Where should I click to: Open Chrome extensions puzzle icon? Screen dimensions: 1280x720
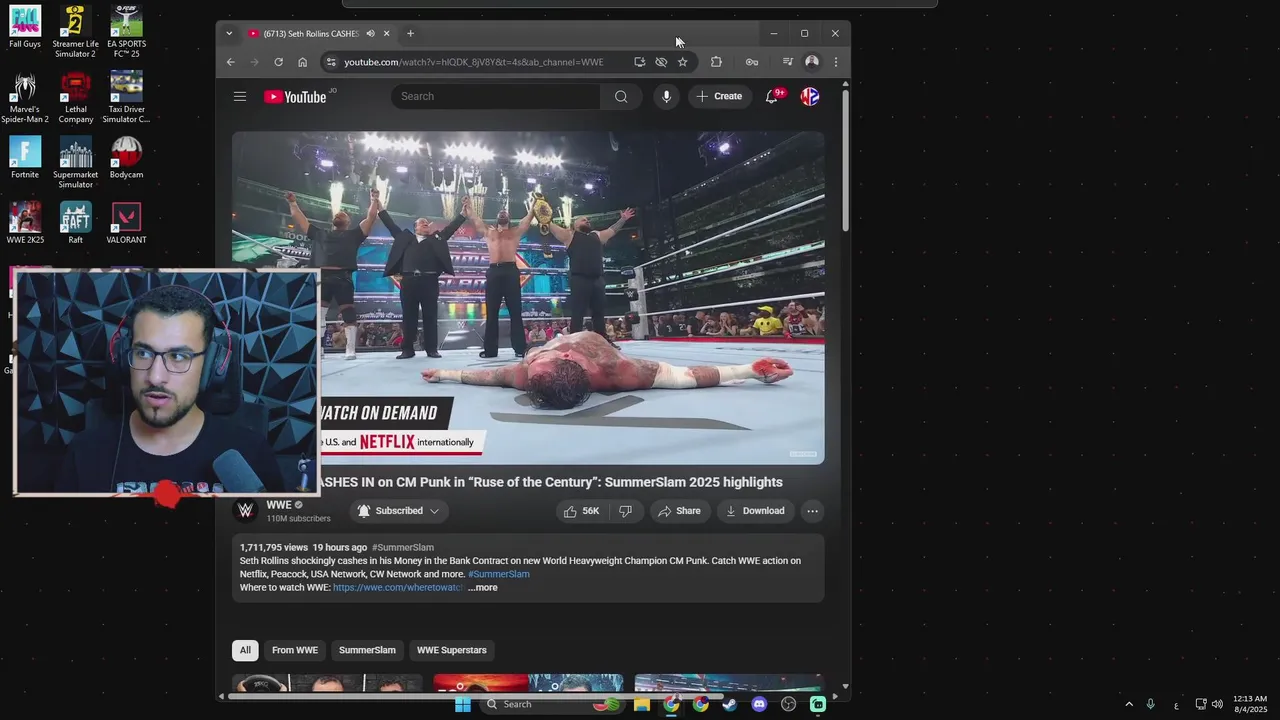point(716,62)
